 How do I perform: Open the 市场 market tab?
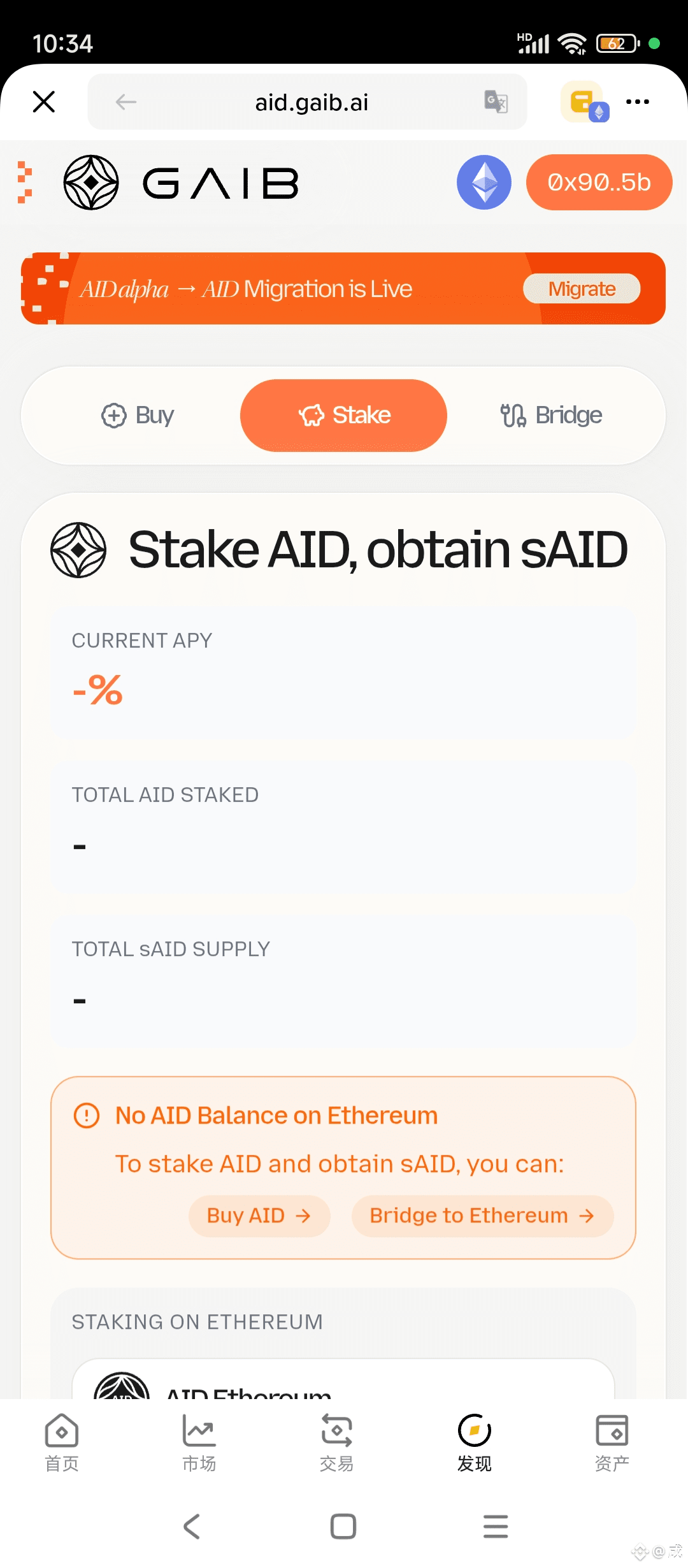pyautogui.click(x=199, y=1443)
